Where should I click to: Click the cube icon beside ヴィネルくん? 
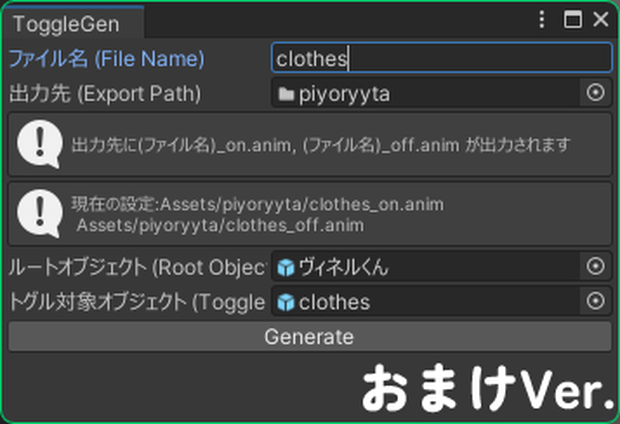286,267
